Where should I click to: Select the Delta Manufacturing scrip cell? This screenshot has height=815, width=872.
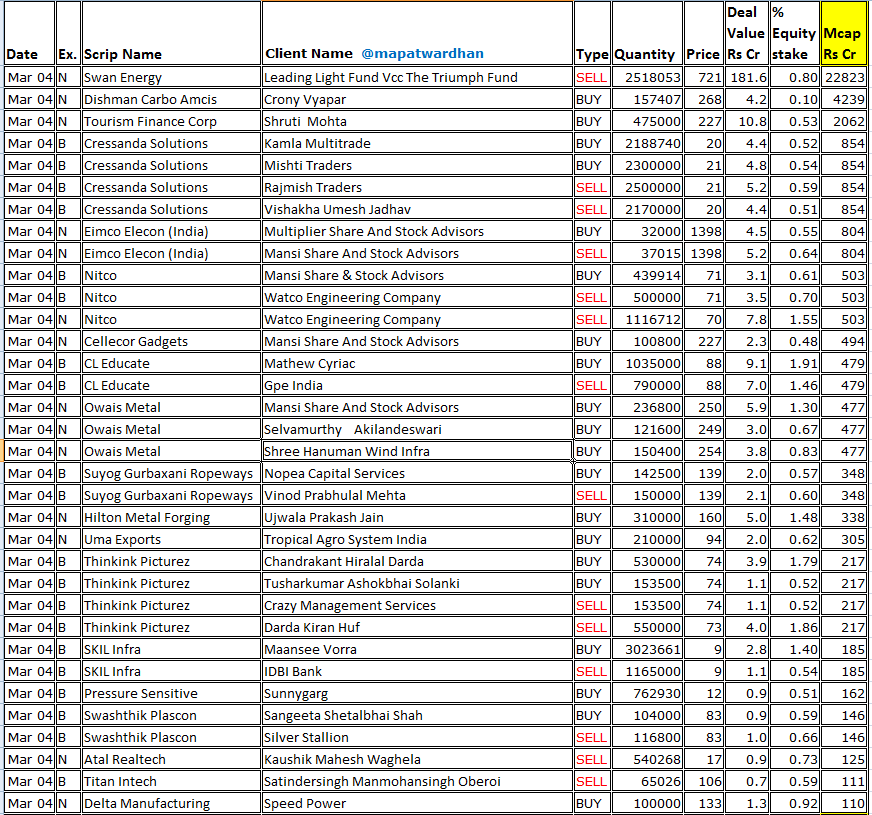171,803
